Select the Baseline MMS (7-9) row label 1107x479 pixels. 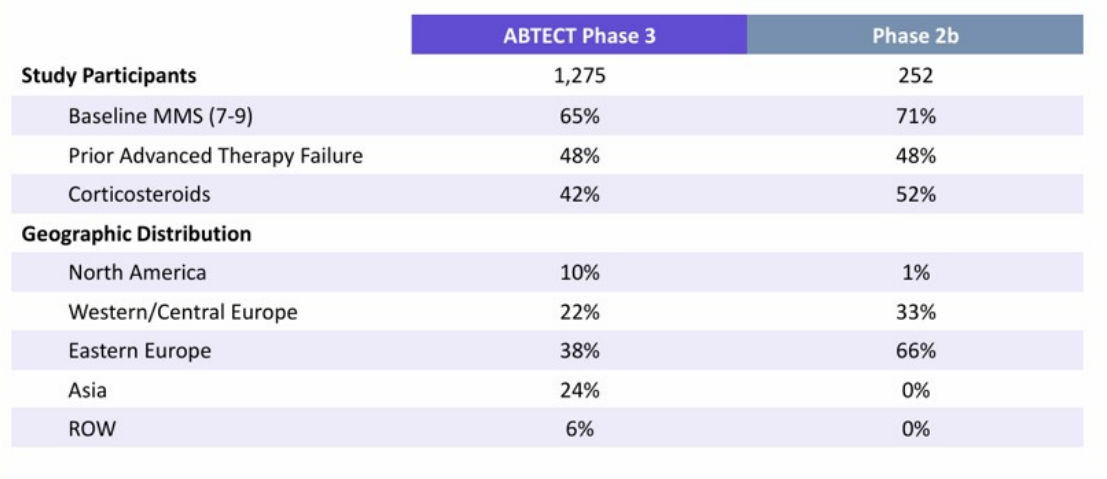click(x=160, y=116)
